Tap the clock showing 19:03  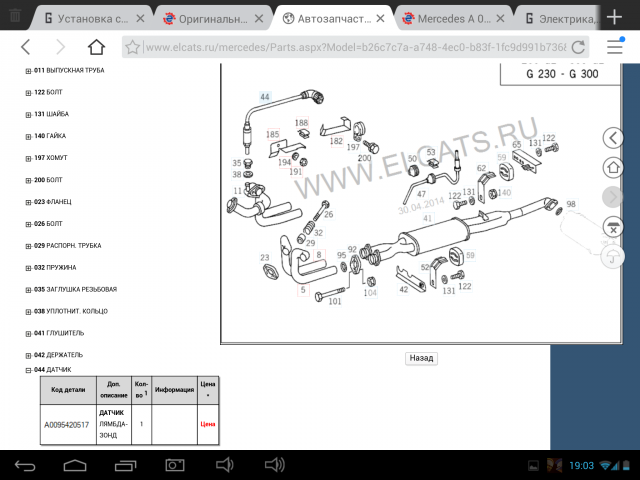[x=582, y=465]
